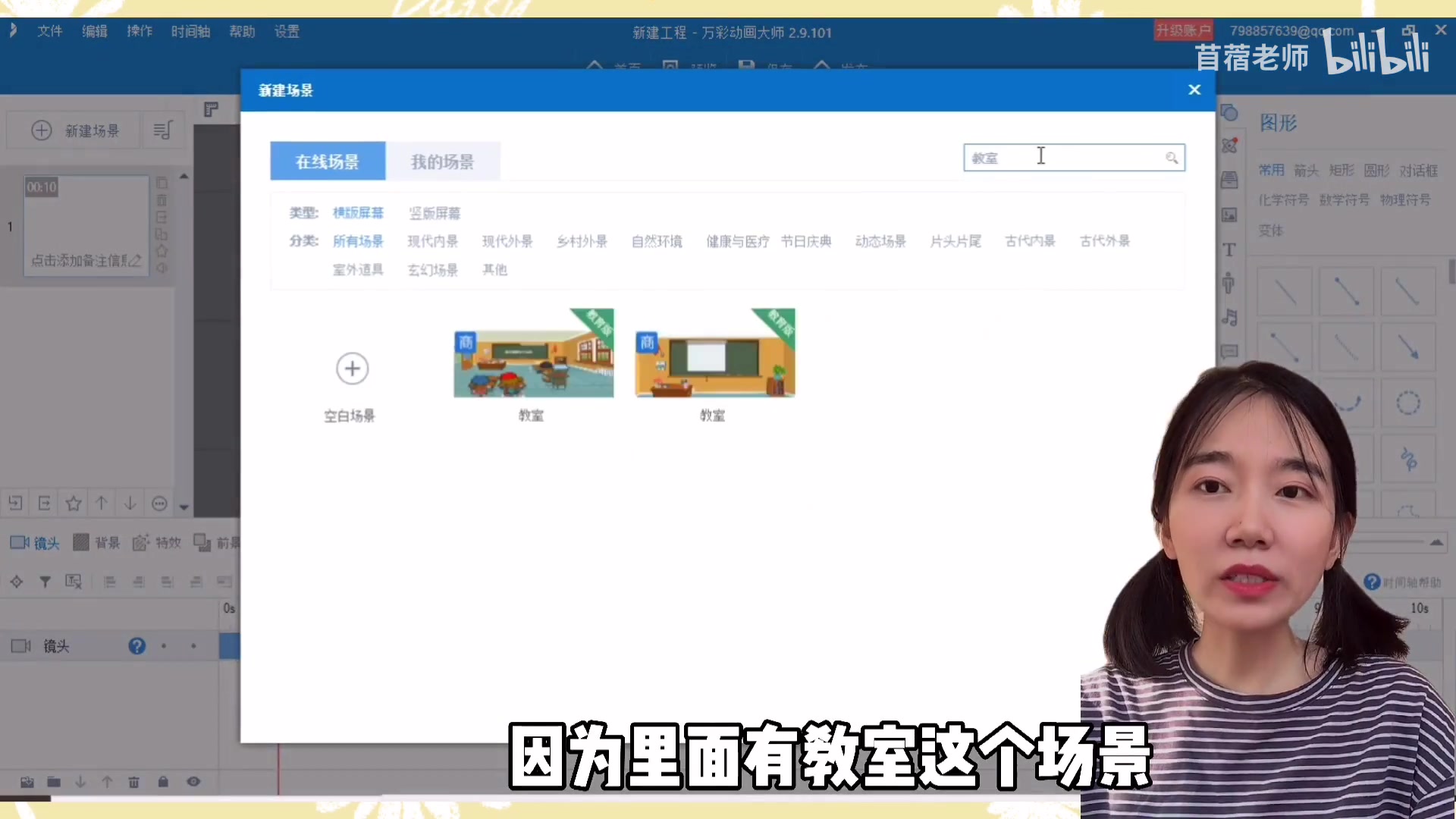Toggle the lock icon at timeline bottom
This screenshot has height=819, width=1456.
pos(163,782)
